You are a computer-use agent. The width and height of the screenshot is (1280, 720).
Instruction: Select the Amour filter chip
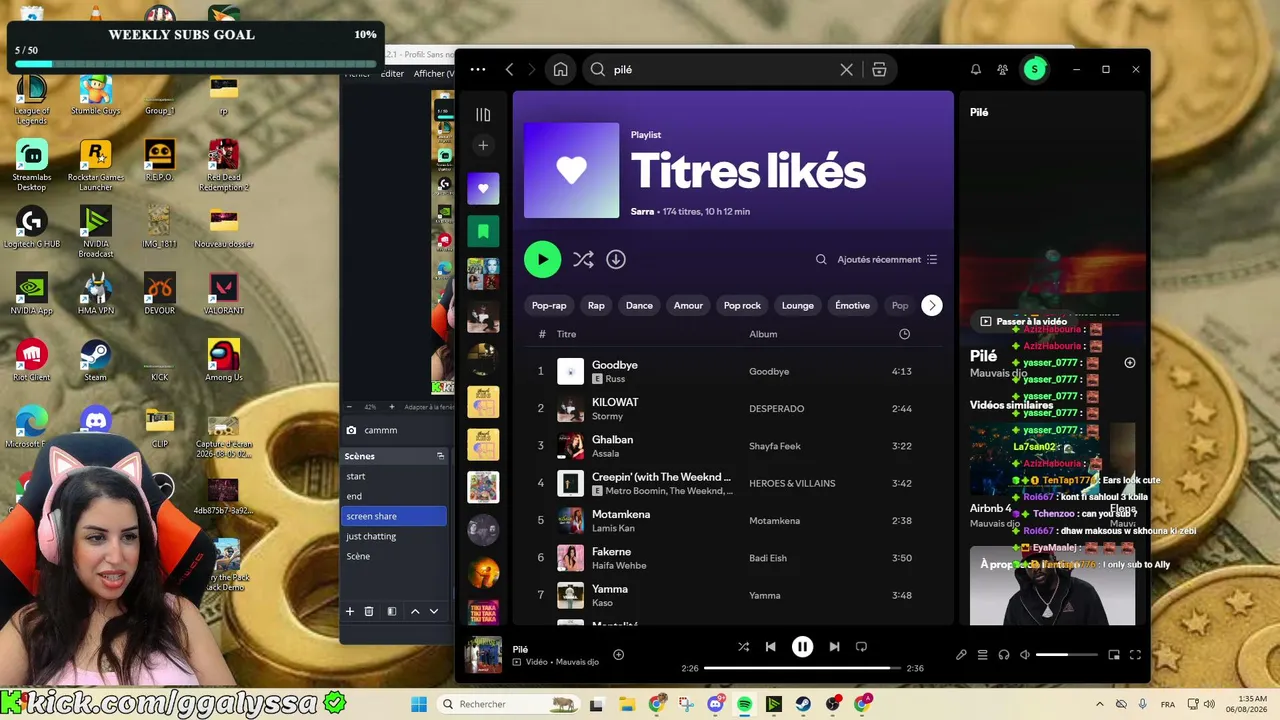(x=688, y=305)
